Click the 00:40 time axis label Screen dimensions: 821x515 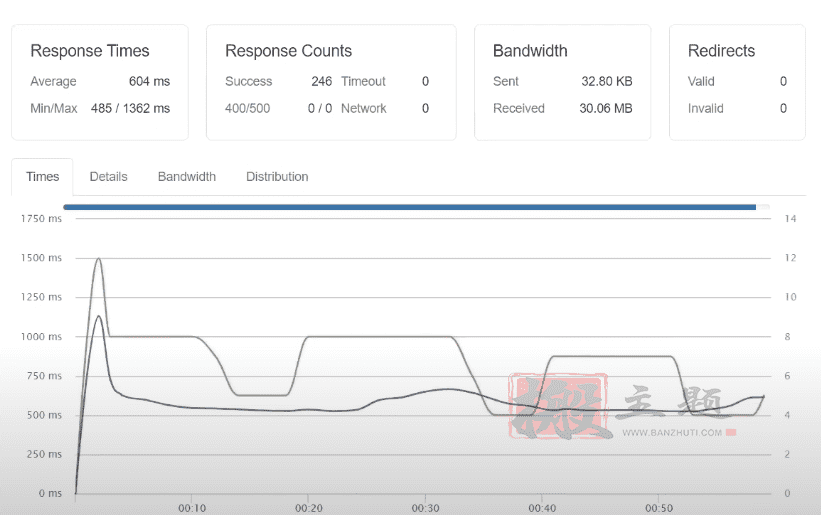[x=542, y=508]
